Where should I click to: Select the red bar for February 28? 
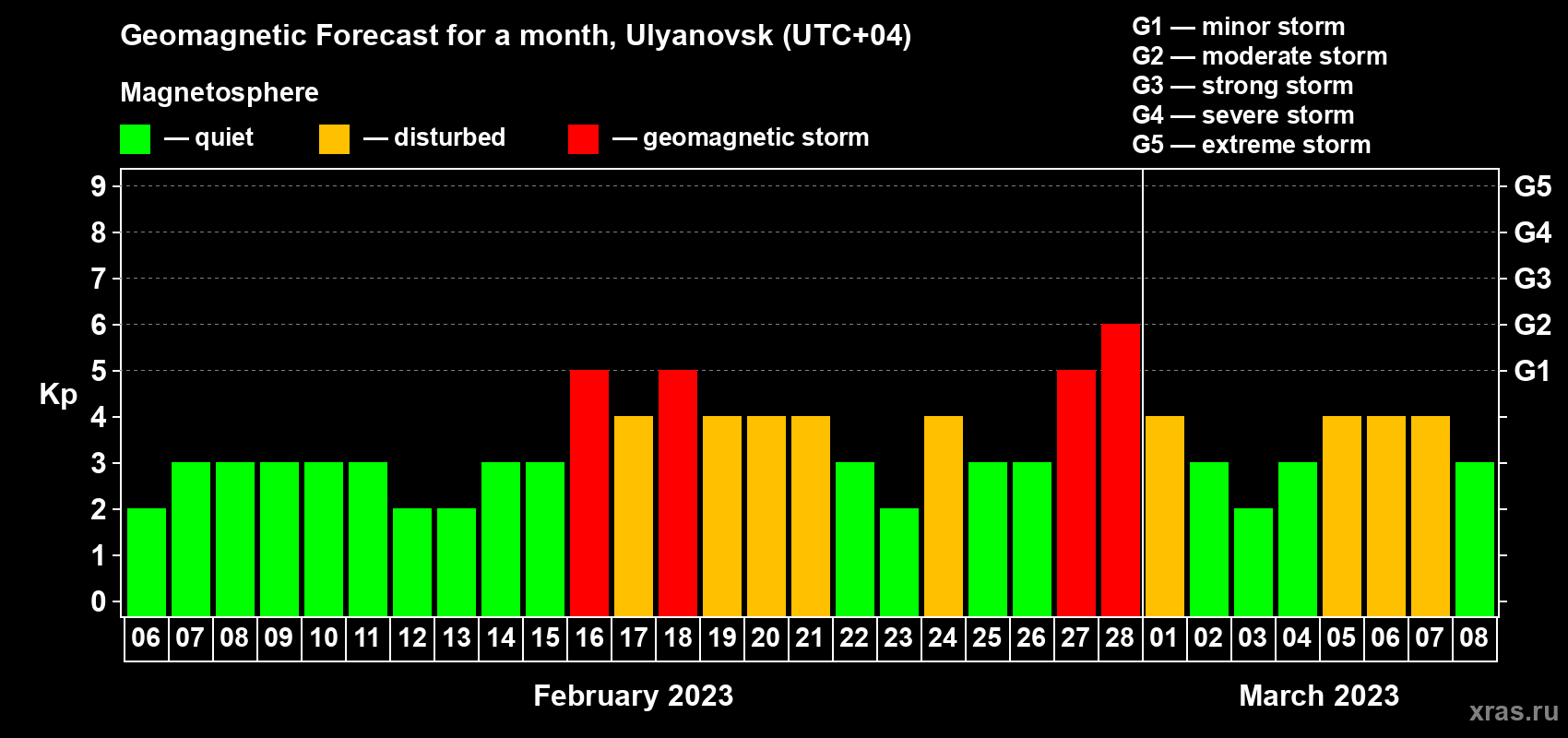(1121, 470)
